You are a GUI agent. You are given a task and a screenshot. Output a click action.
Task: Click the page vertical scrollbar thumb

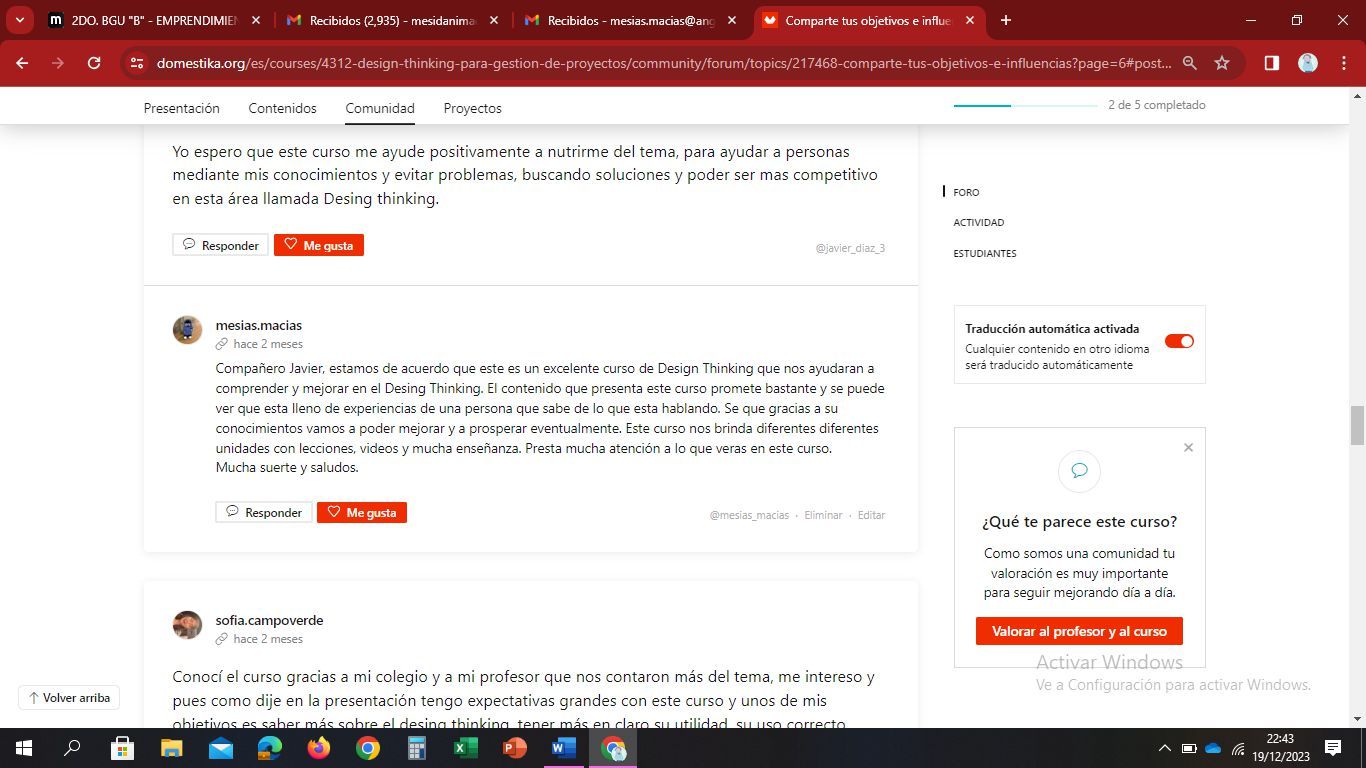pyautogui.click(x=1357, y=426)
